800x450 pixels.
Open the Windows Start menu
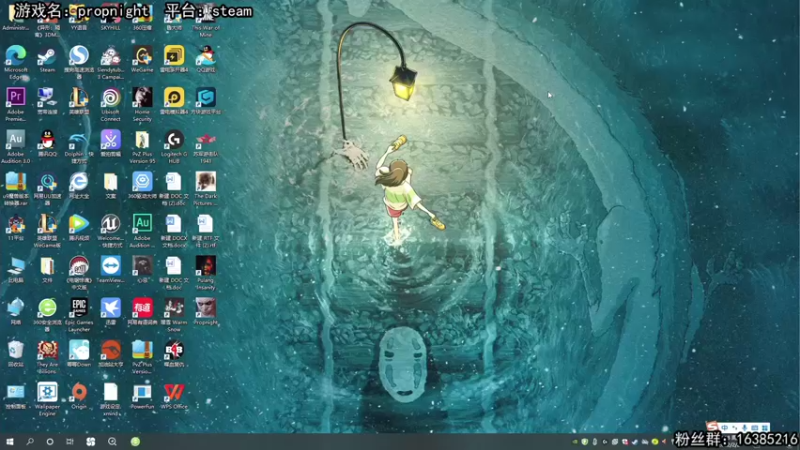click(9, 442)
